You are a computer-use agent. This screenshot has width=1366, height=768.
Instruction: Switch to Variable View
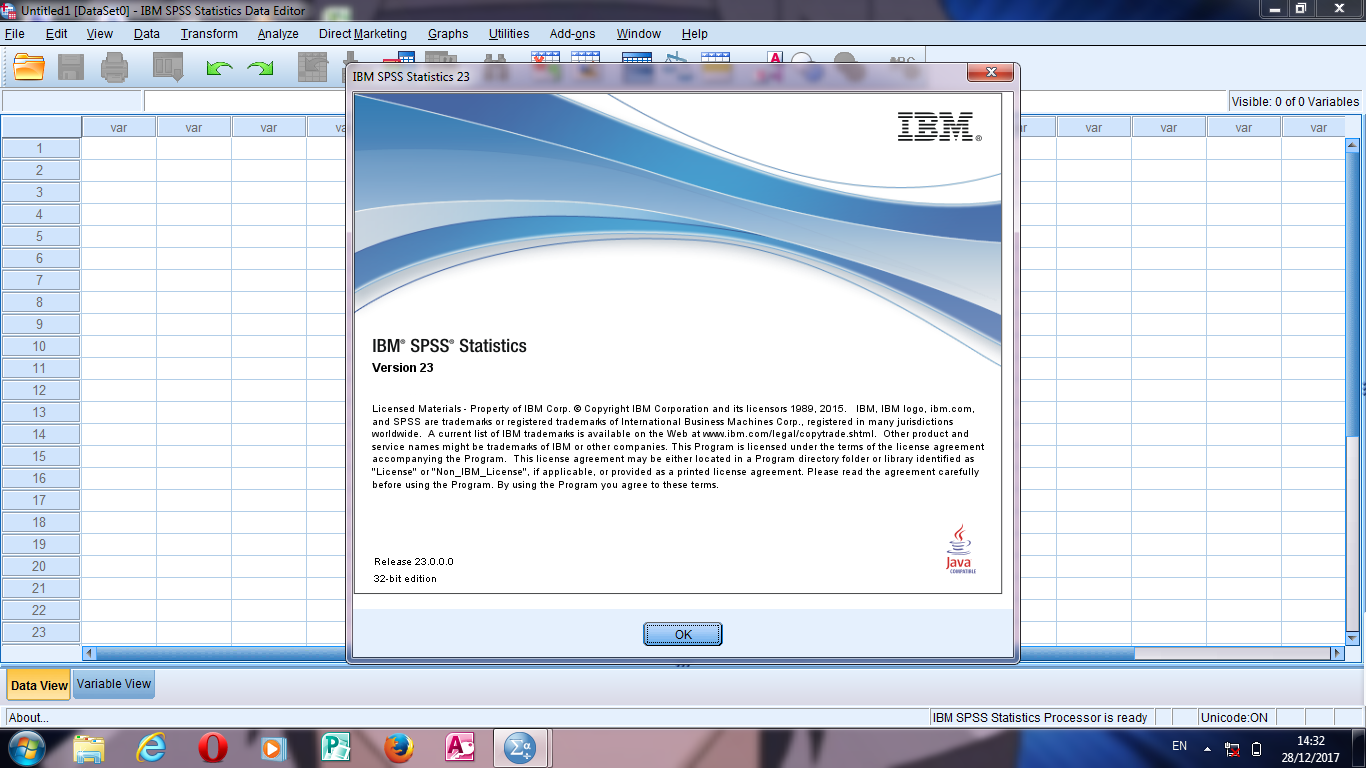tap(113, 684)
